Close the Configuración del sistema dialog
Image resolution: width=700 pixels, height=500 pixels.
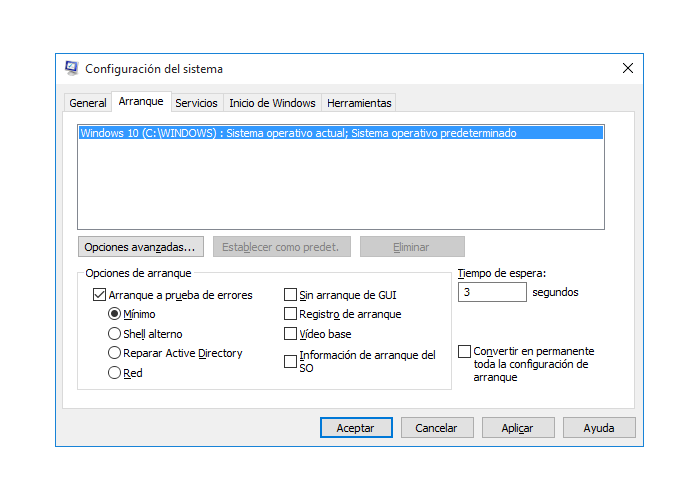(x=627, y=69)
